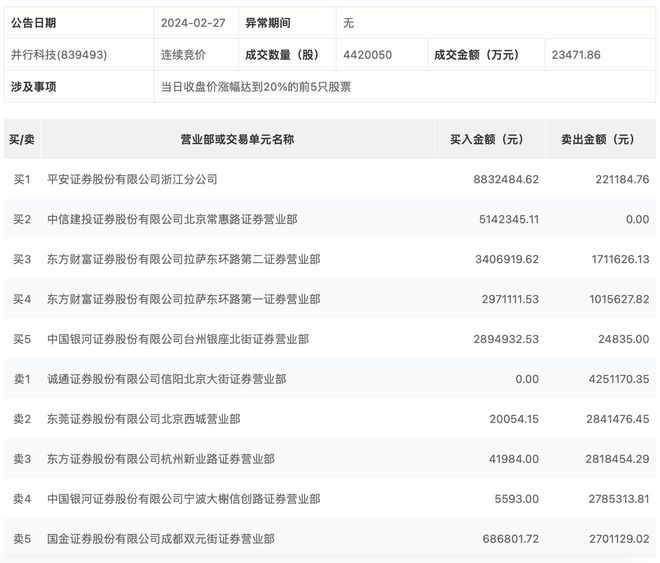
Task: Click the 买2 row label
Action: tap(22, 219)
